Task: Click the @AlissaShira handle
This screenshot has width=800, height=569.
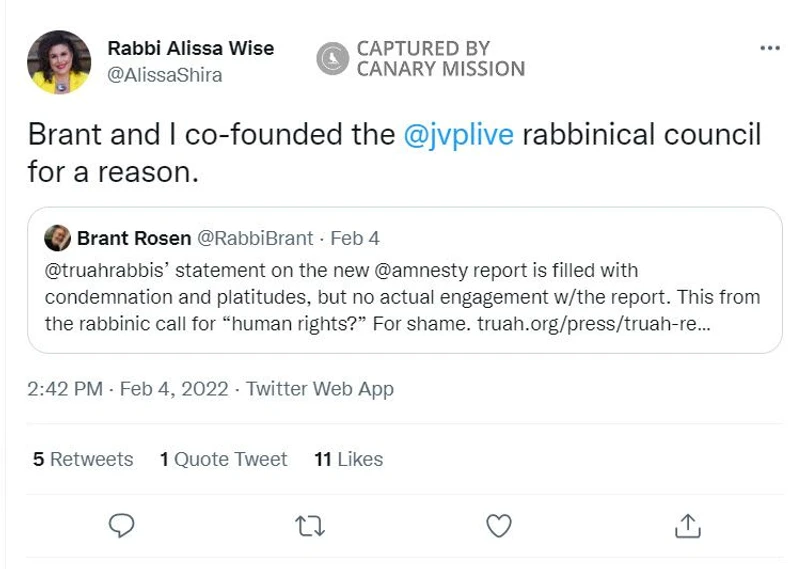Action: point(164,75)
